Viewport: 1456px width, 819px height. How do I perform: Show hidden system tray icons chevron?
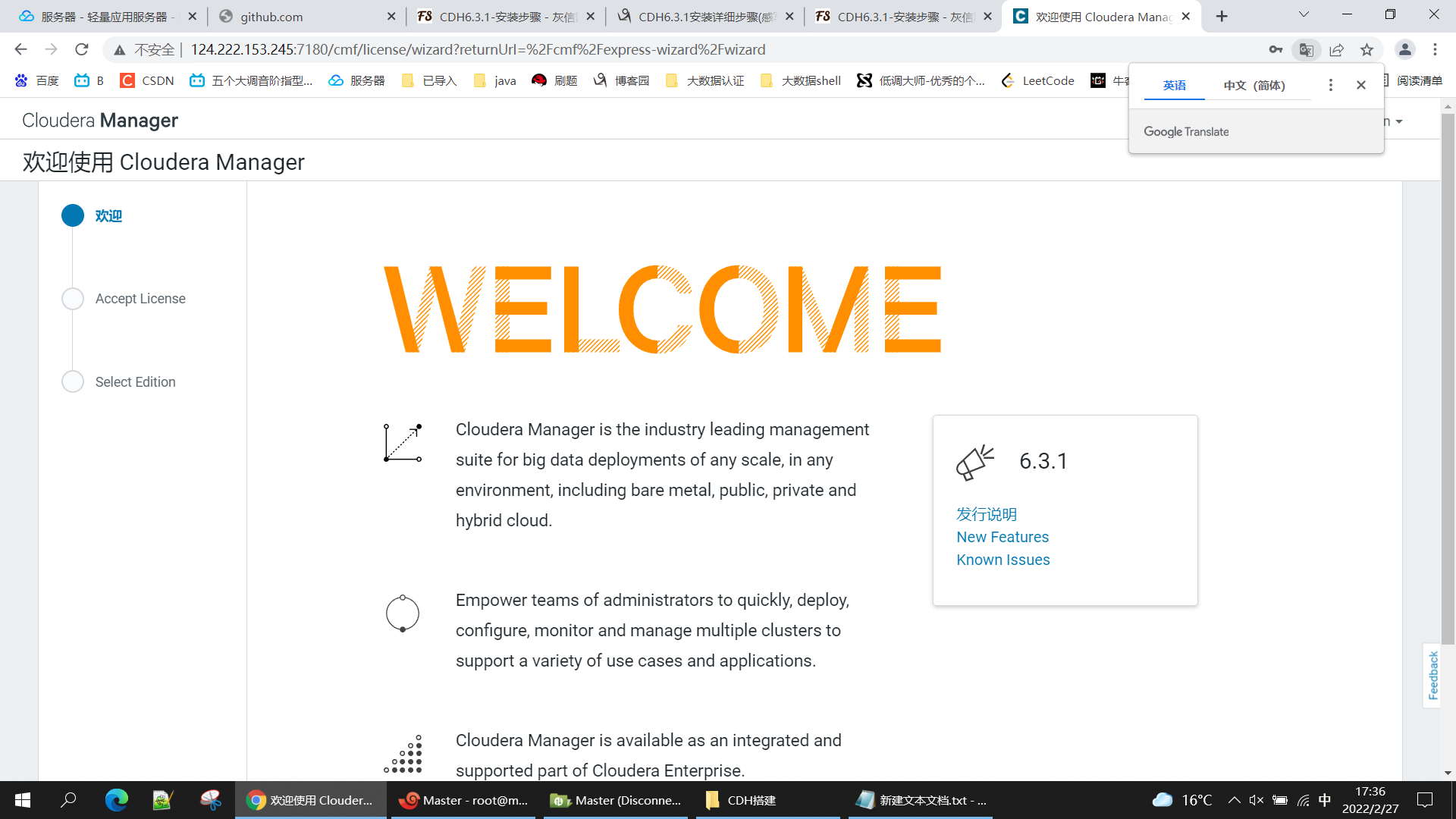(x=1234, y=800)
